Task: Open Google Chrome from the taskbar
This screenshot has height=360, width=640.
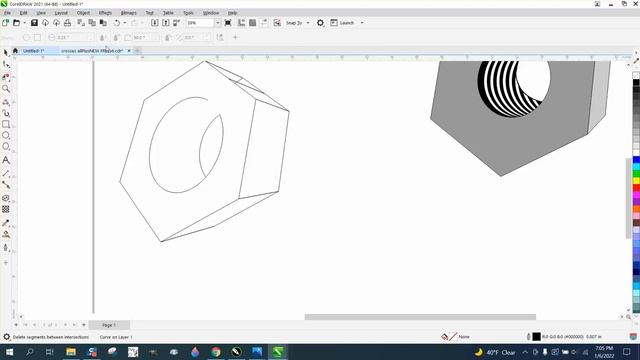Action: (x=216, y=352)
